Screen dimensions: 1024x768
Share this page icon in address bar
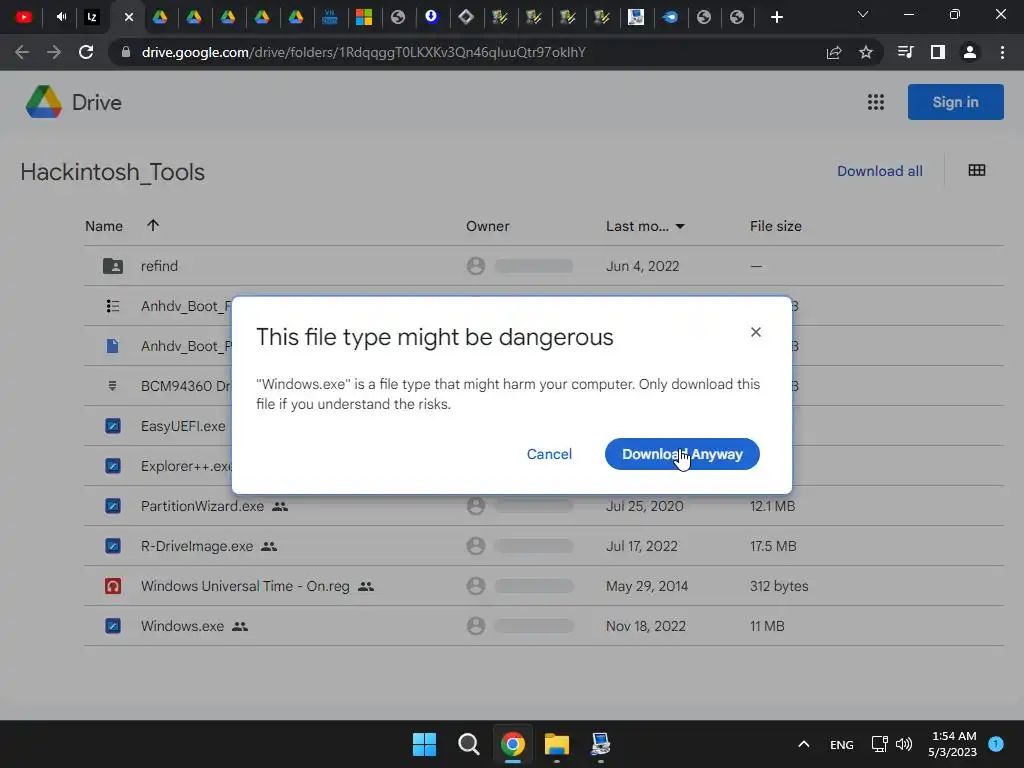pos(834,52)
